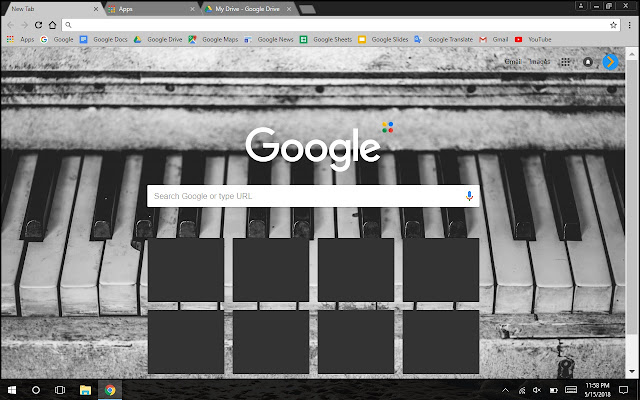Open the account profile avatar
640x400 pixels.
click(x=610, y=62)
